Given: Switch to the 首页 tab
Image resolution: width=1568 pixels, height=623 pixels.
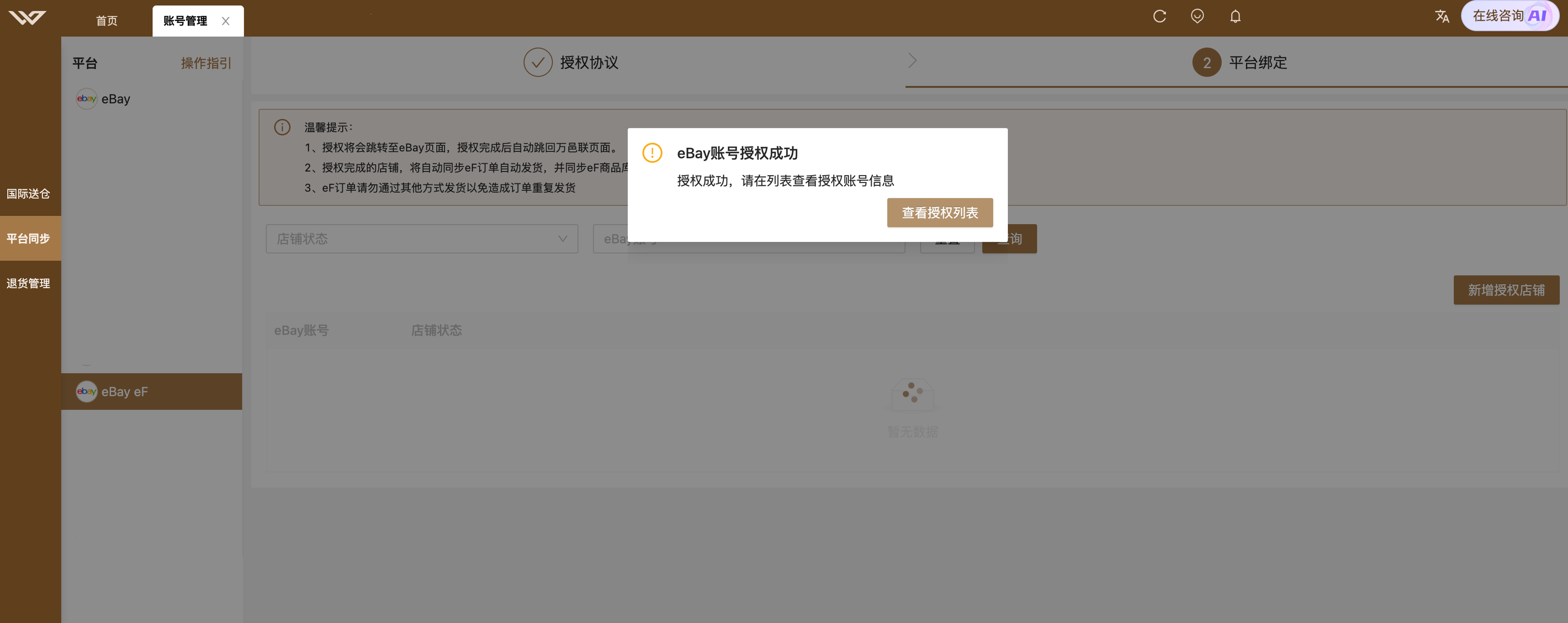Looking at the screenshot, I should coord(107,21).
